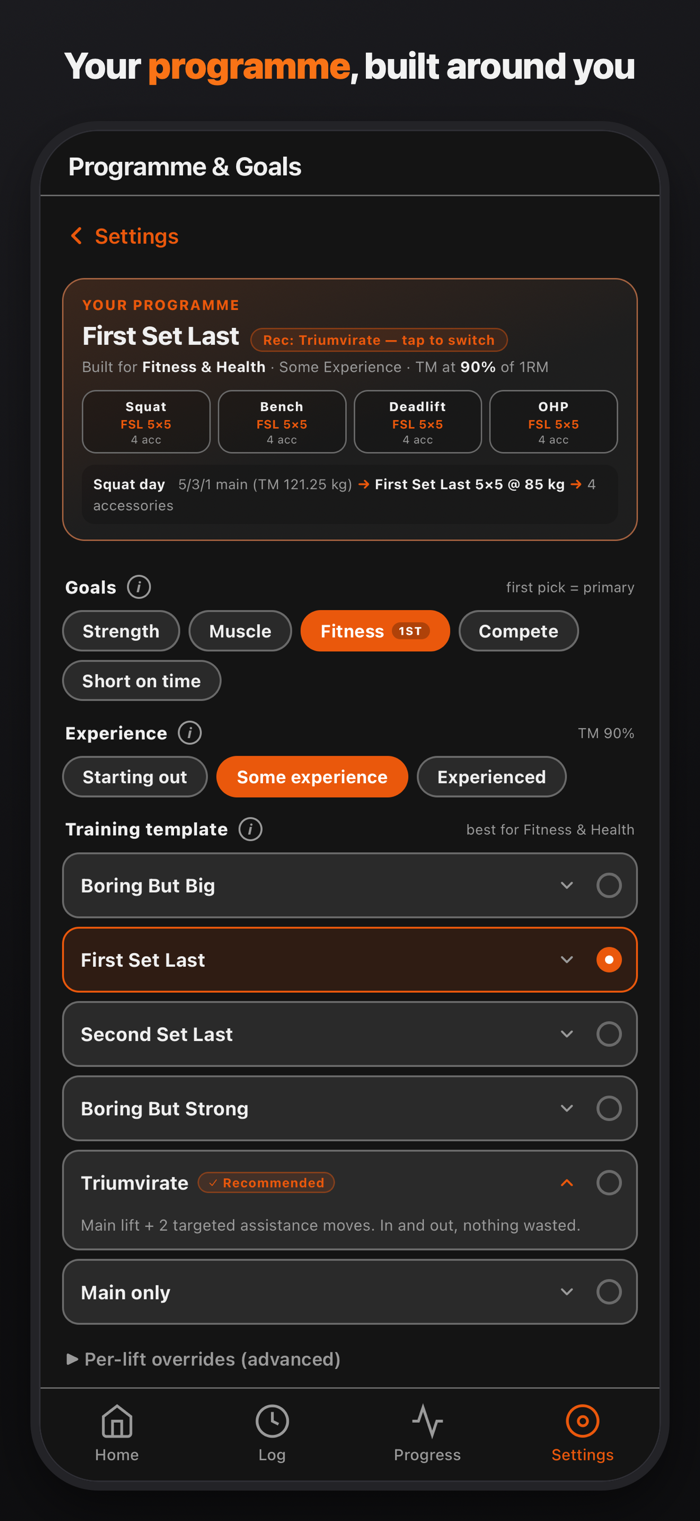This screenshot has width=700, height=1521.
Task: Expand Boring But Strong chevron
Action: pos(567,1108)
